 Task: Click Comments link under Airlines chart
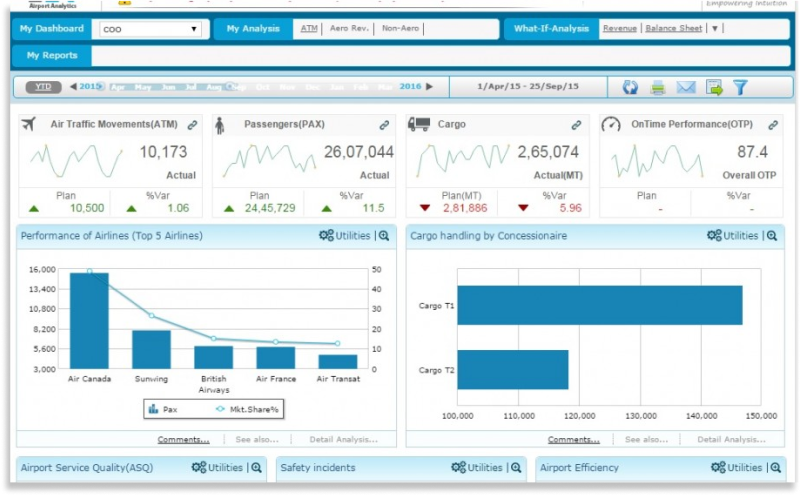pyautogui.click(x=183, y=439)
